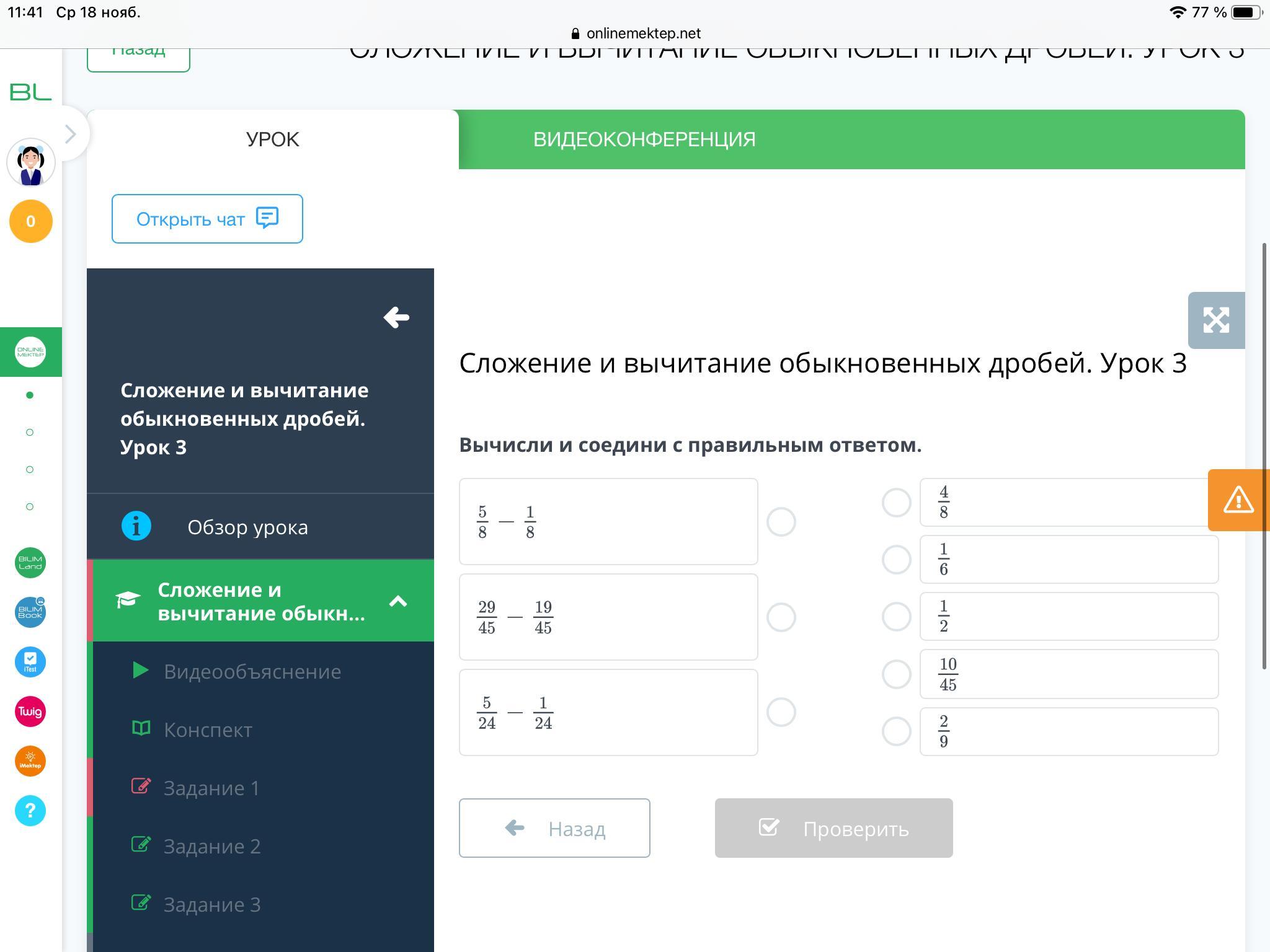Open the BilimLand sidebar icon

[30, 562]
